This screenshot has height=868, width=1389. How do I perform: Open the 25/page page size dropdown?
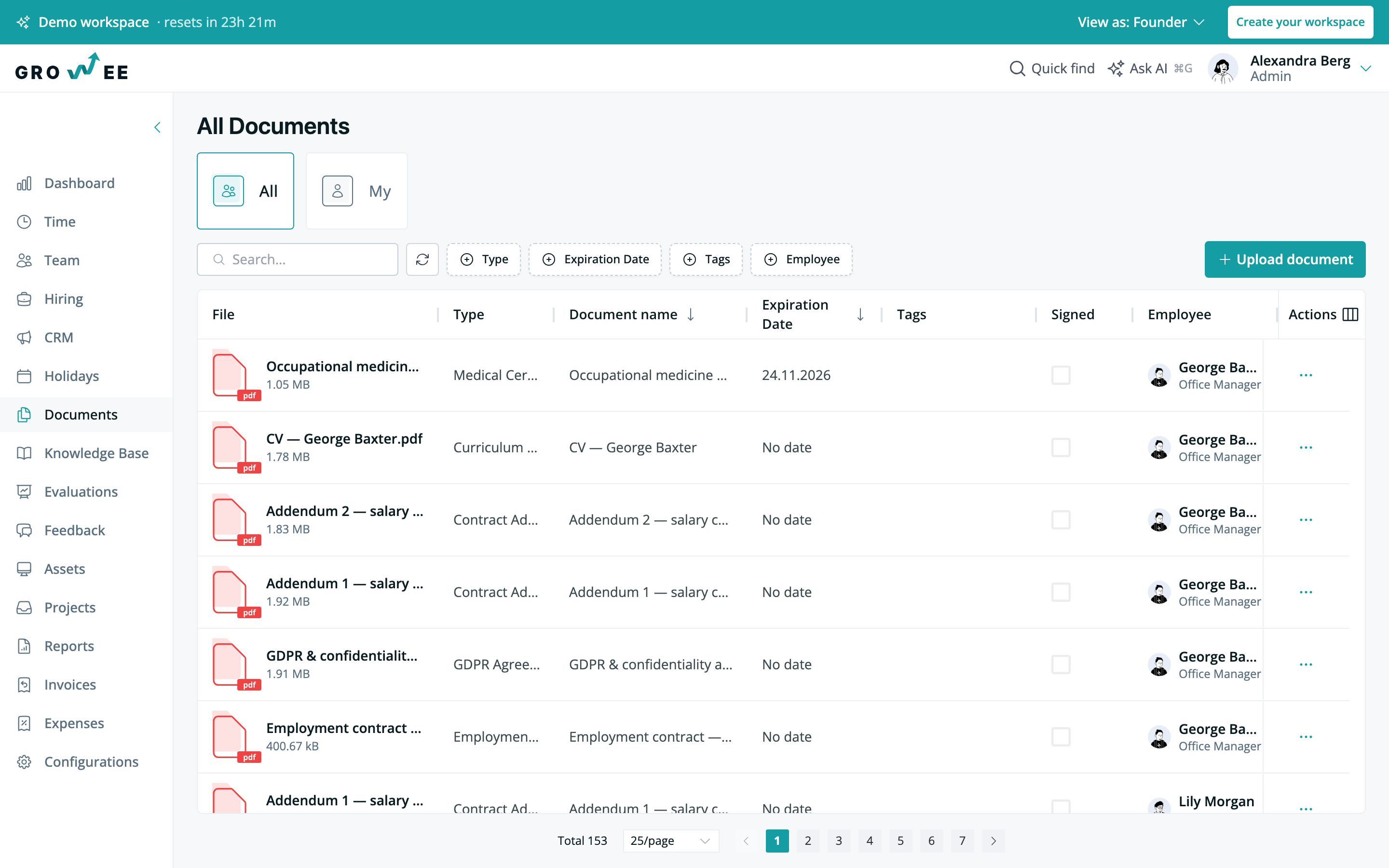pos(670,841)
